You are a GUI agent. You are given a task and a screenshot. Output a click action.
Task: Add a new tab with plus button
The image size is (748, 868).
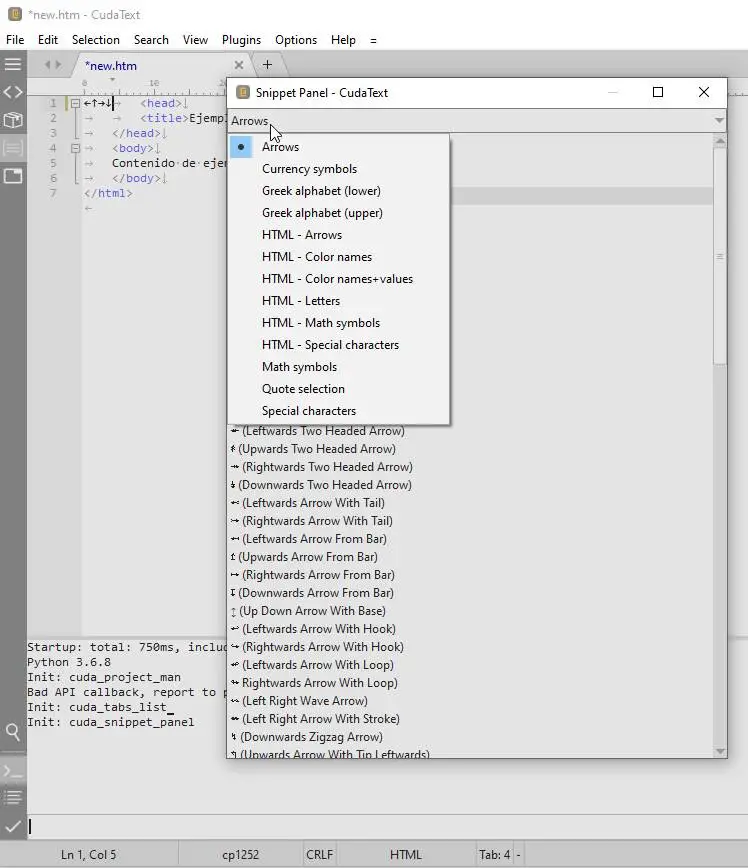(x=267, y=65)
